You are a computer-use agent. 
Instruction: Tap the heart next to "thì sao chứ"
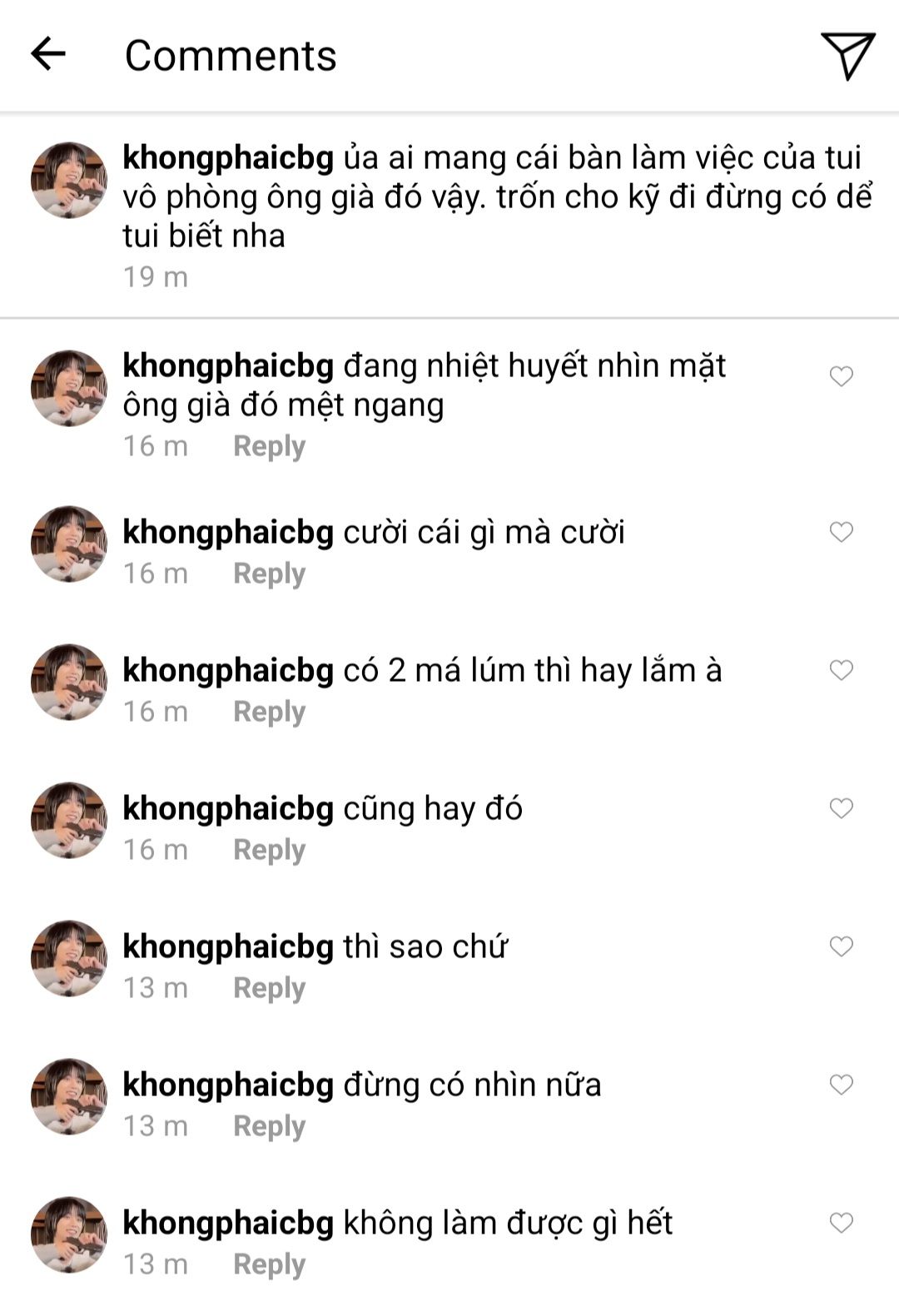(842, 946)
